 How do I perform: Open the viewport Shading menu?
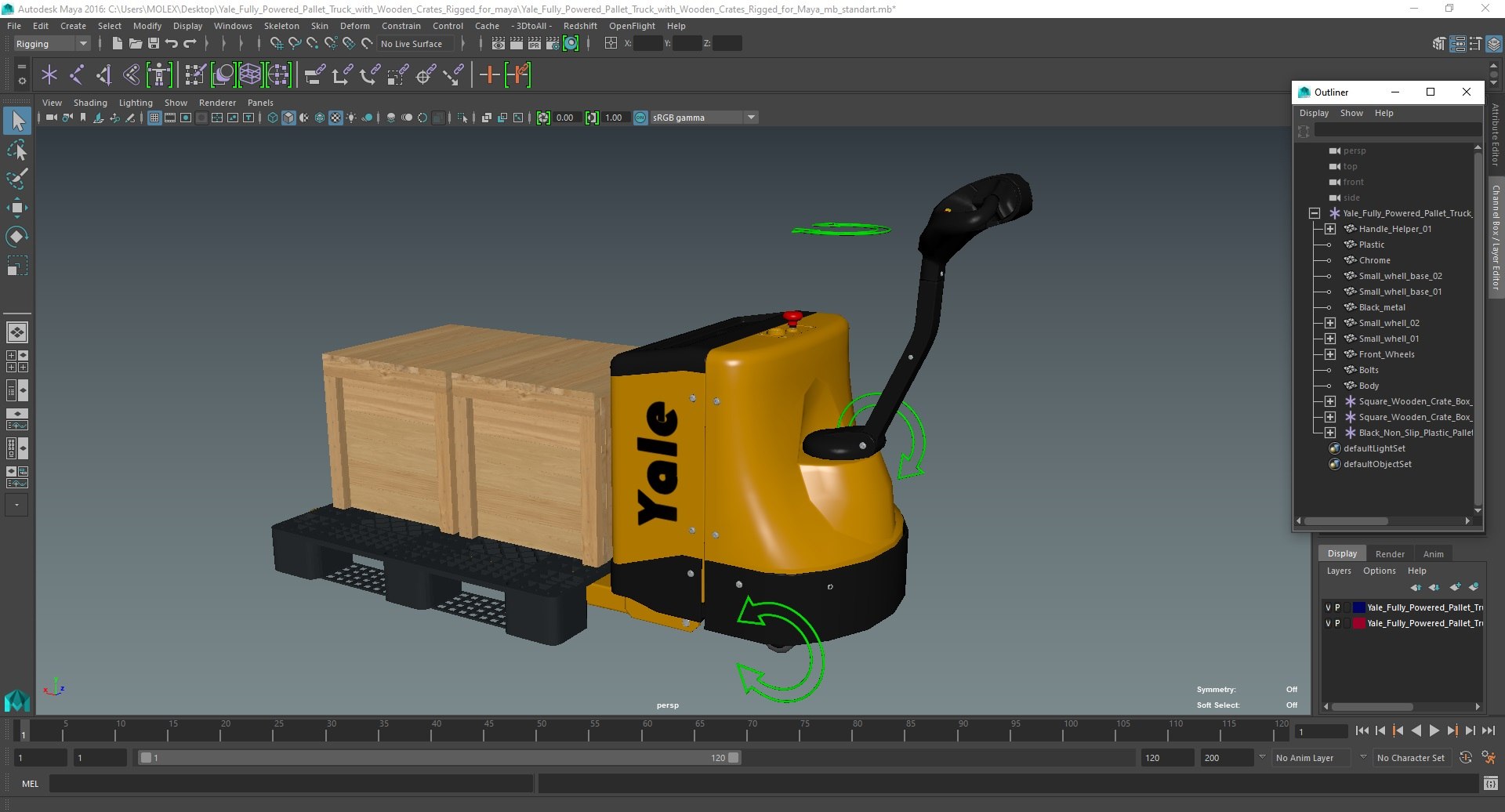pos(90,103)
